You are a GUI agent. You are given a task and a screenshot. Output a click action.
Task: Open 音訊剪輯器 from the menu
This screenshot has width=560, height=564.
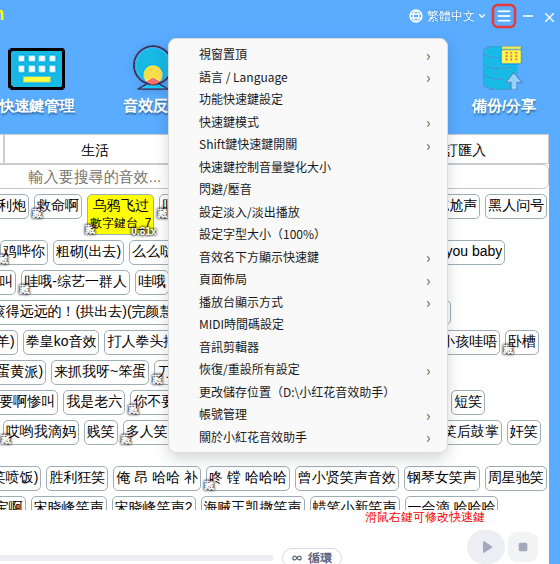click(308, 347)
